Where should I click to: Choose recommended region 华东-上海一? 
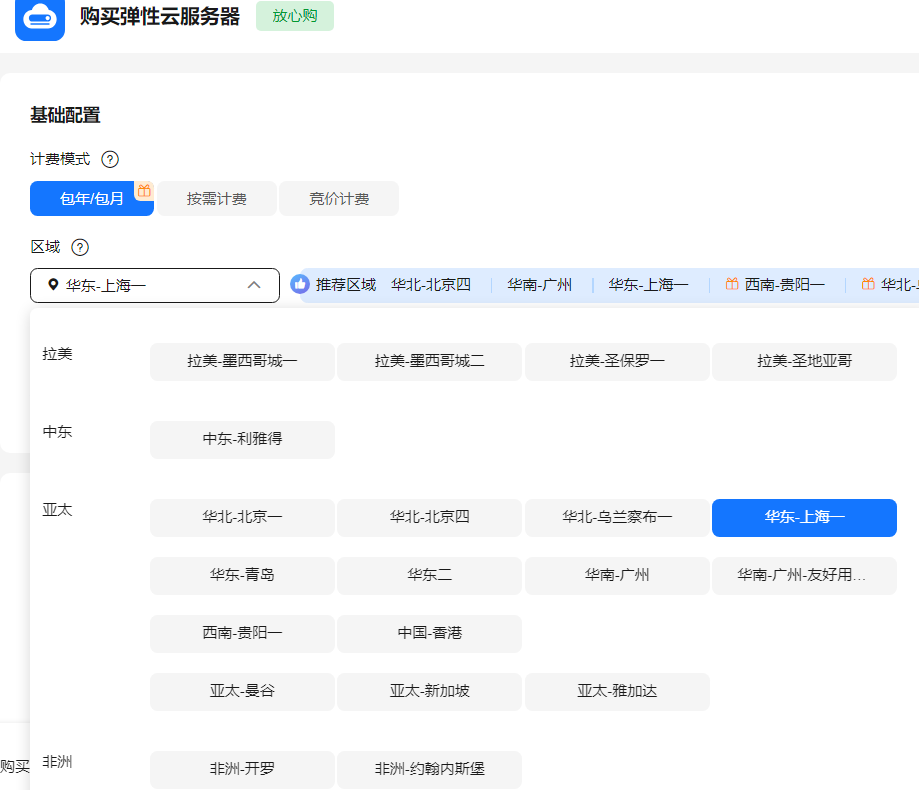648,285
